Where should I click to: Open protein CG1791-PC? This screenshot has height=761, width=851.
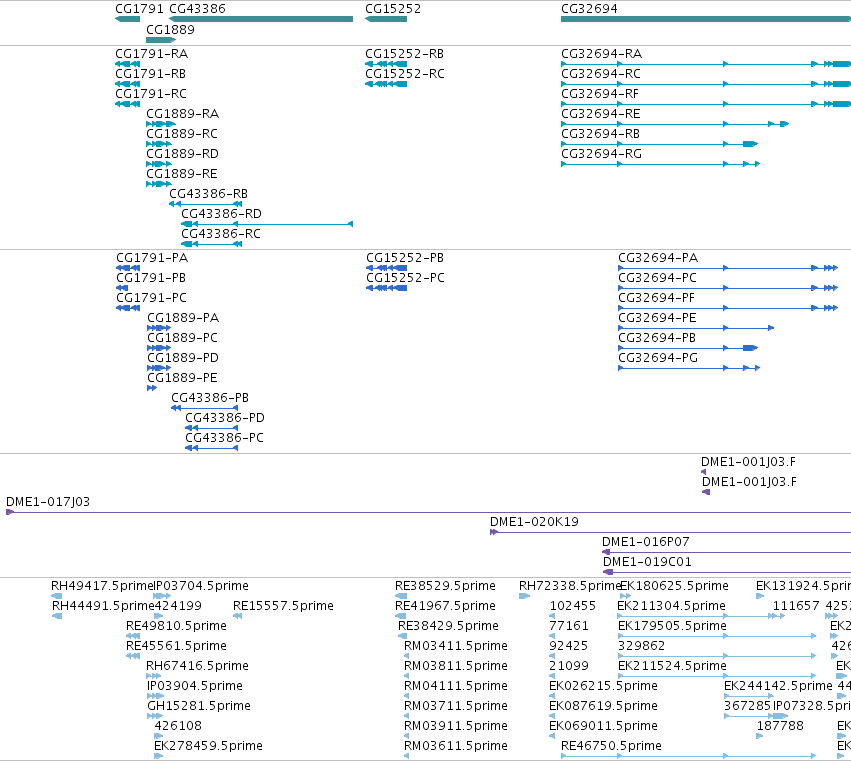151,298
